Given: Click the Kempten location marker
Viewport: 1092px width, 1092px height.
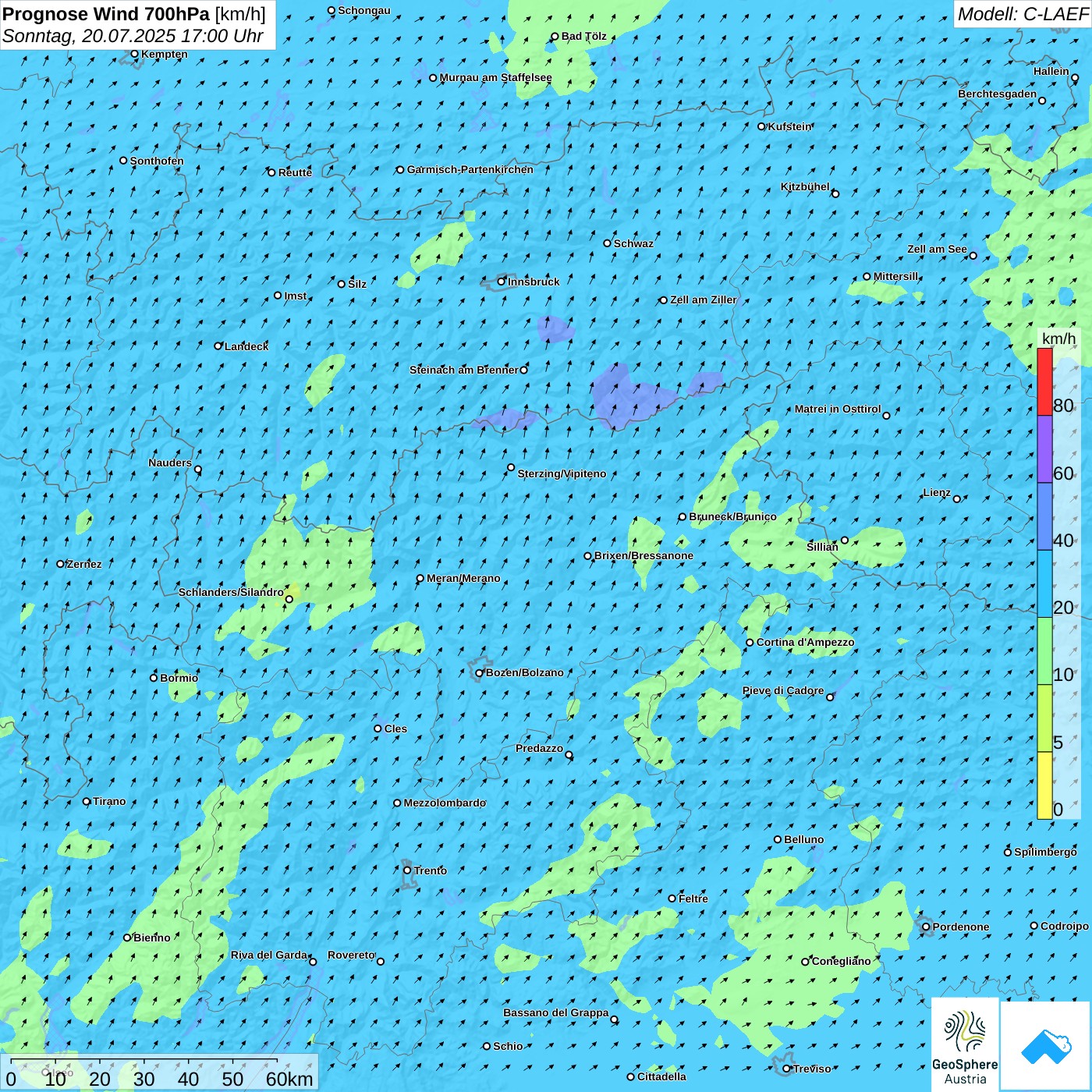Looking at the screenshot, I should tap(134, 54).
